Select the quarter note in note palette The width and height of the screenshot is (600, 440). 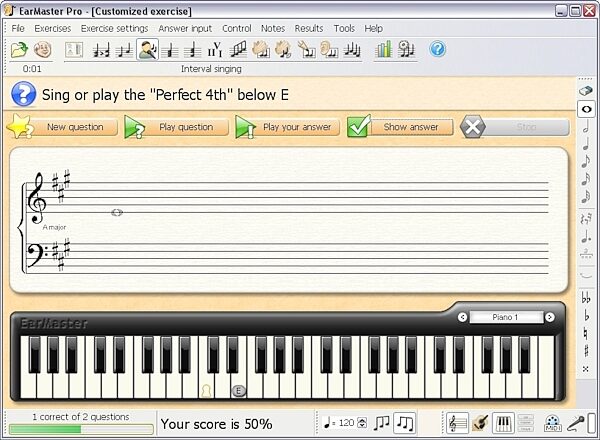(586, 144)
